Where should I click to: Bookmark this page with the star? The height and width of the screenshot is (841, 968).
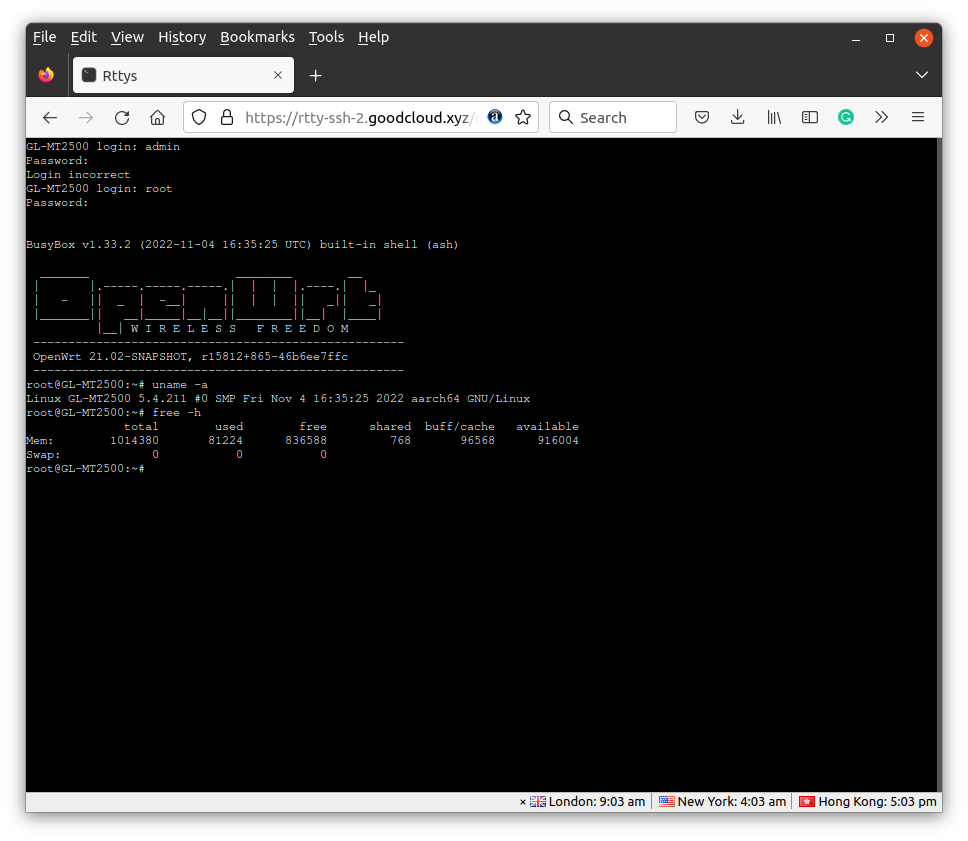(x=523, y=117)
